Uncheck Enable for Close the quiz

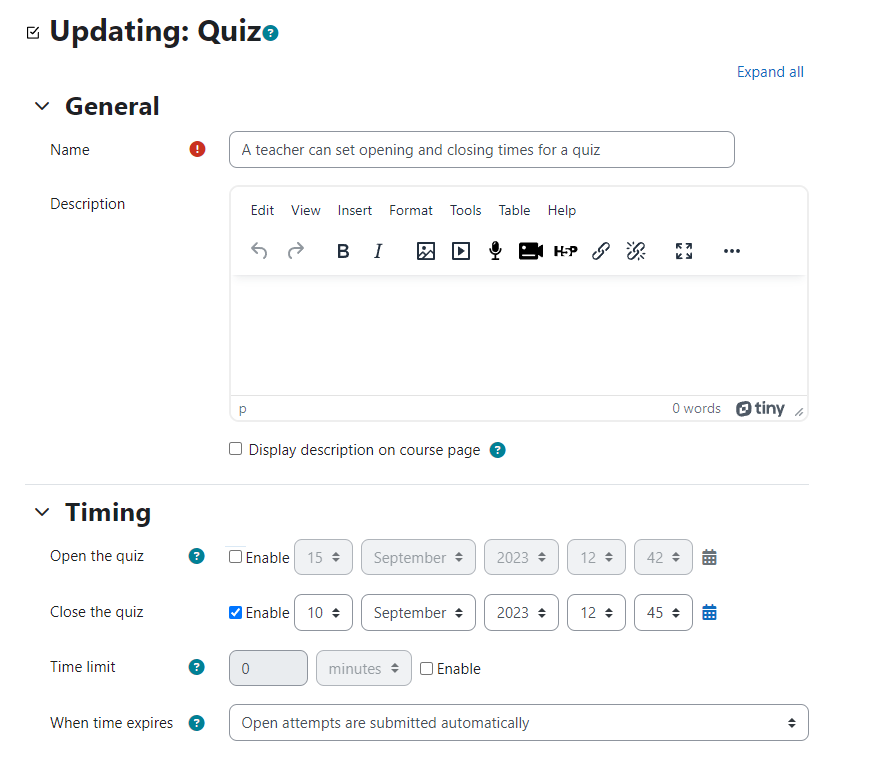pyautogui.click(x=235, y=612)
